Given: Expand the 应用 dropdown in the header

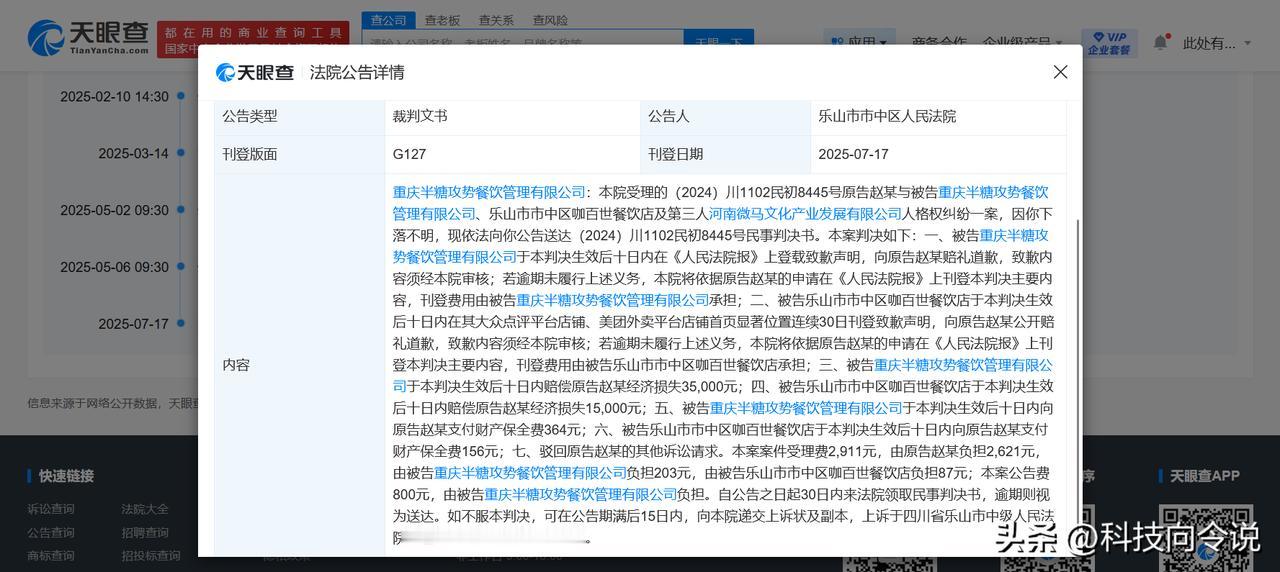Looking at the screenshot, I should pos(860,43).
